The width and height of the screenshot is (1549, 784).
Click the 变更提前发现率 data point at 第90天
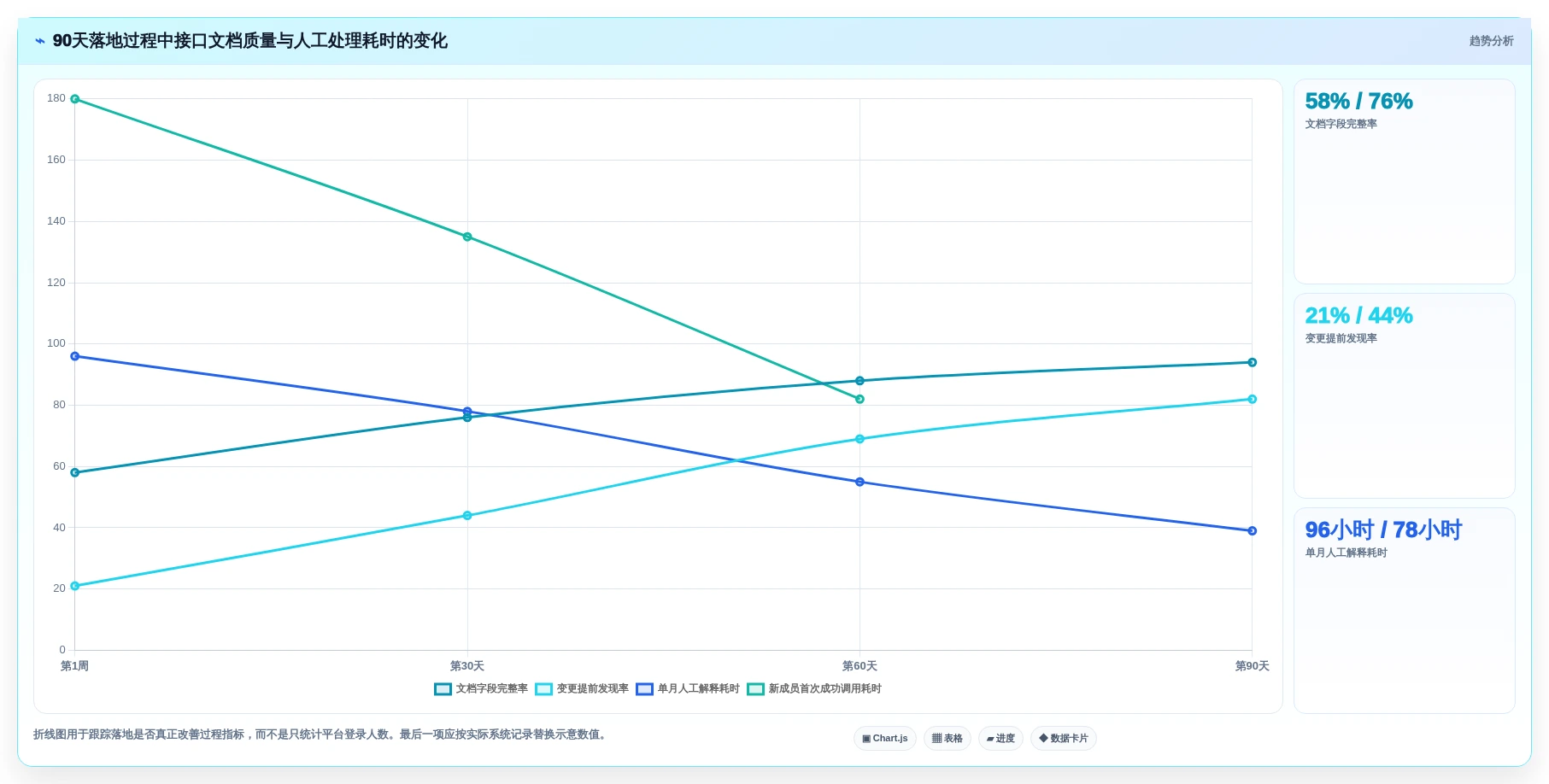click(x=1252, y=399)
